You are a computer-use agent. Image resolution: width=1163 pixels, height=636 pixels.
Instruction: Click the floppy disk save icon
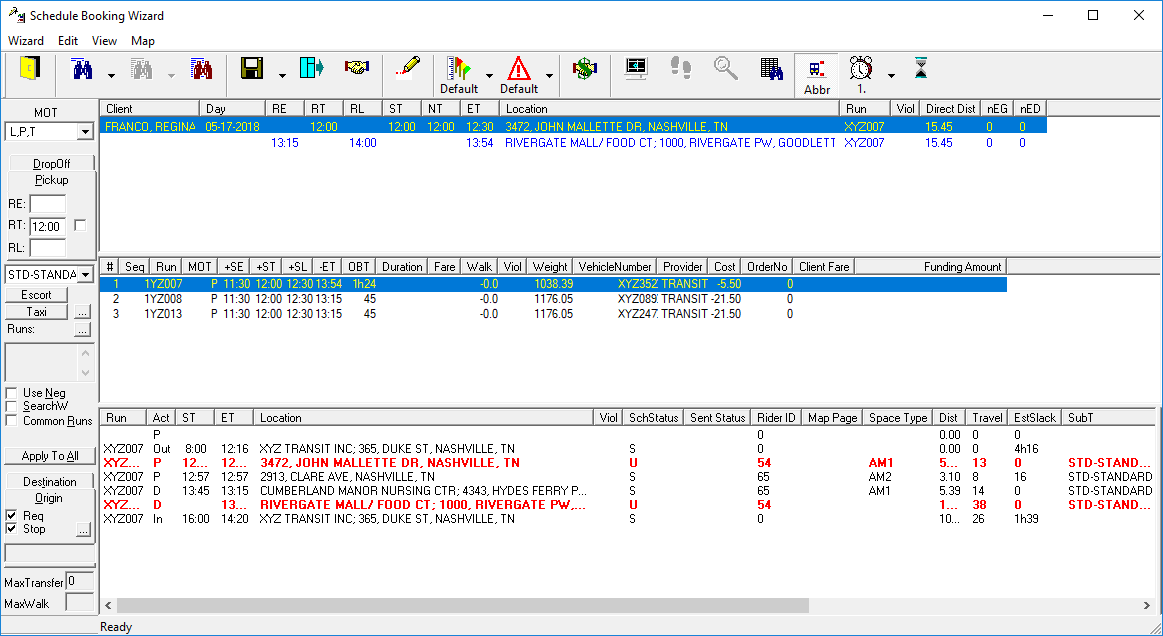click(252, 69)
